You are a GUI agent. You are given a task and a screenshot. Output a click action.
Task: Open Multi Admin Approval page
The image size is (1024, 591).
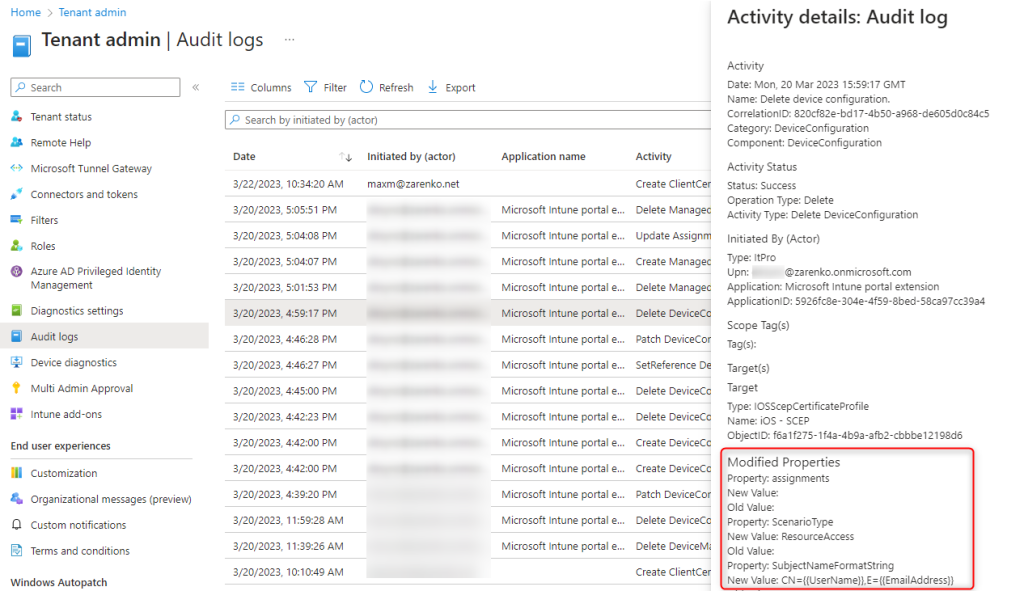tap(82, 388)
